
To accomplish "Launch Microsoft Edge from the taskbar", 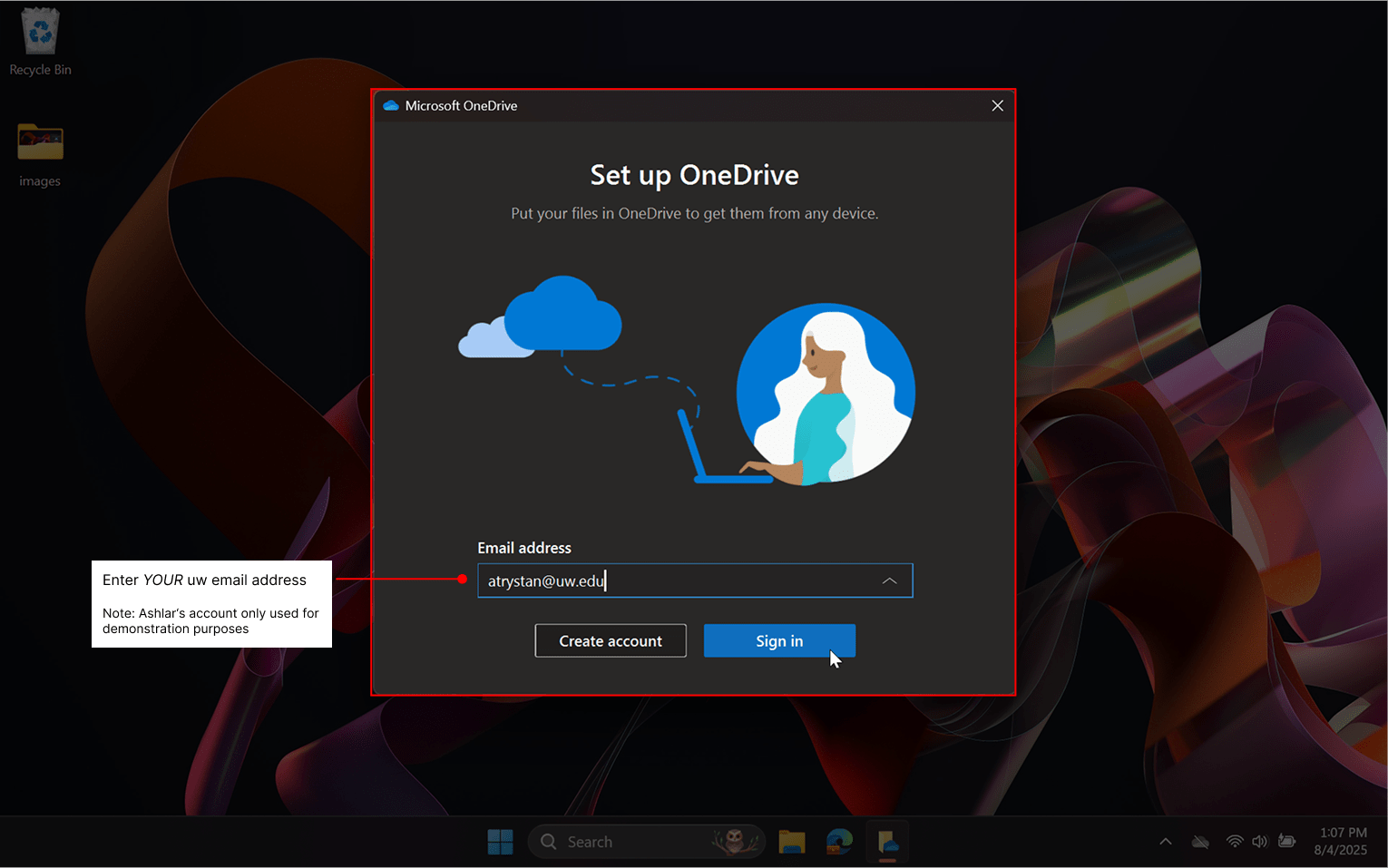I will pyautogui.click(x=839, y=842).
